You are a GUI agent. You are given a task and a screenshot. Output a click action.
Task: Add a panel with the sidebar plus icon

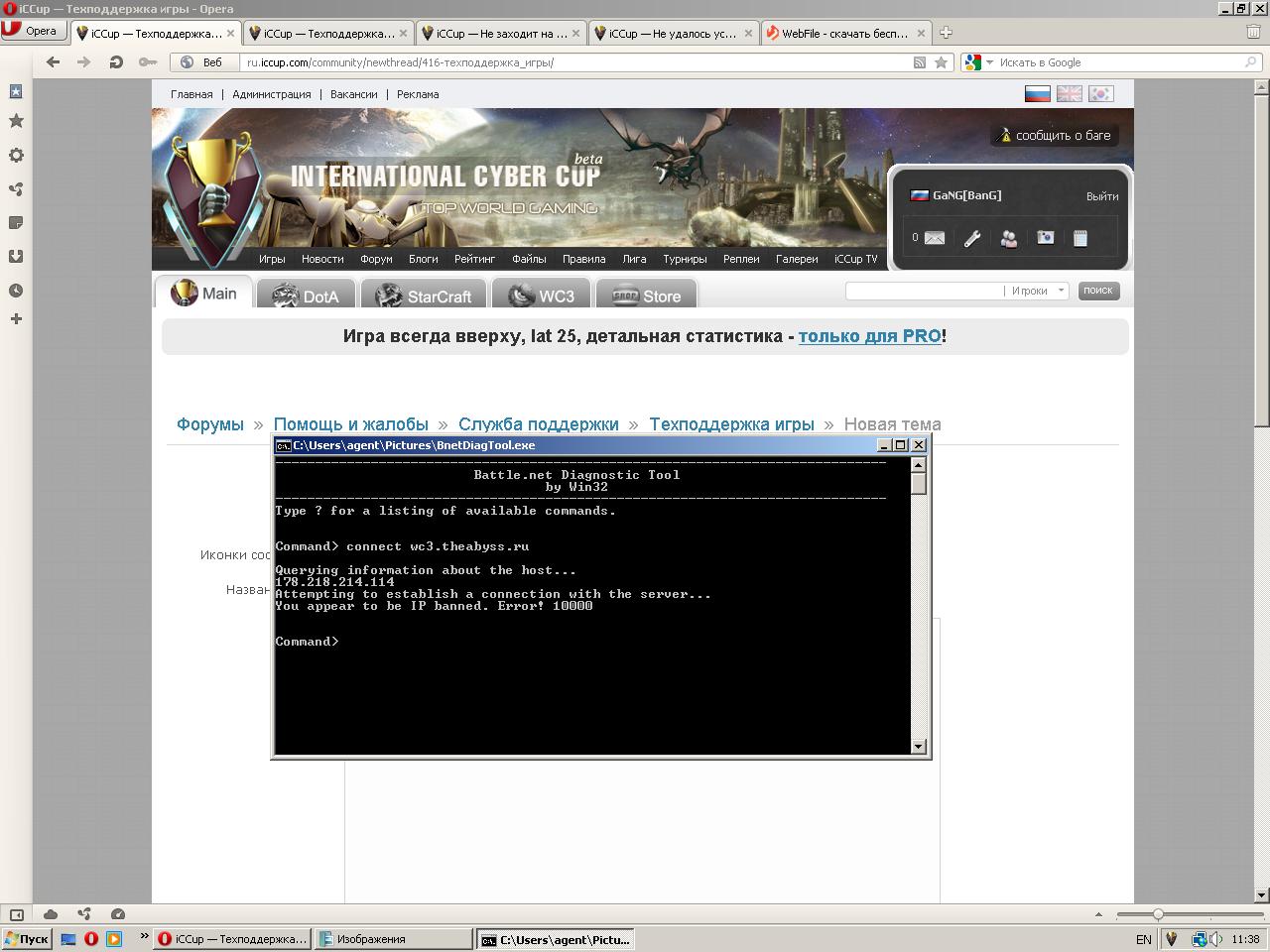coord(16,319)
